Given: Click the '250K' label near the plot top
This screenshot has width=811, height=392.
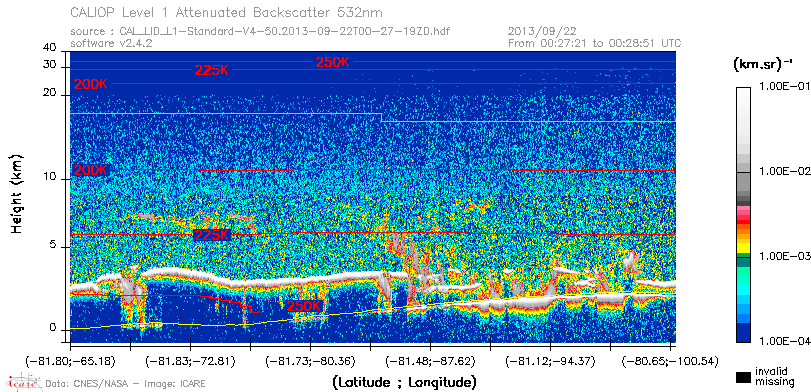Looking at the screenshot, I should pyautogui.click(x=333, y=62).
